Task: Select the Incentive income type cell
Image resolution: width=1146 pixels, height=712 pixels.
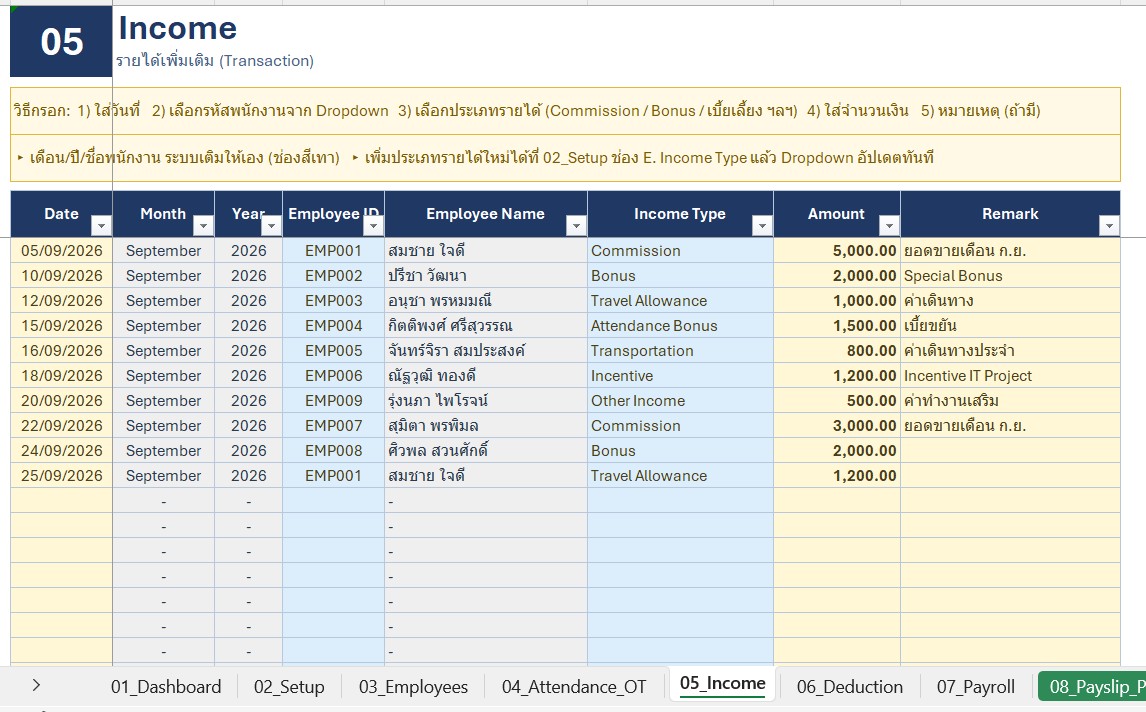Action: pos(680,376)
